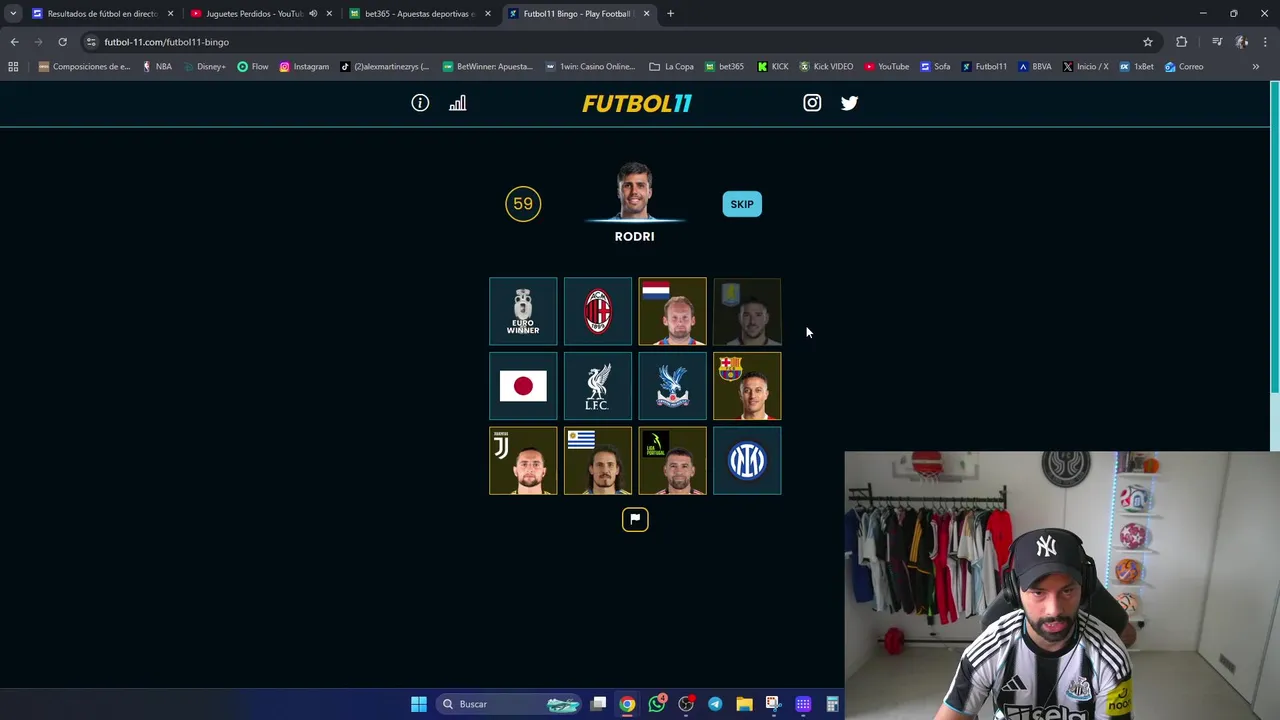The width and height of the screenshot is (1280, 720).
Task: Select the Barcelona player cell
Action: (747, 386)
